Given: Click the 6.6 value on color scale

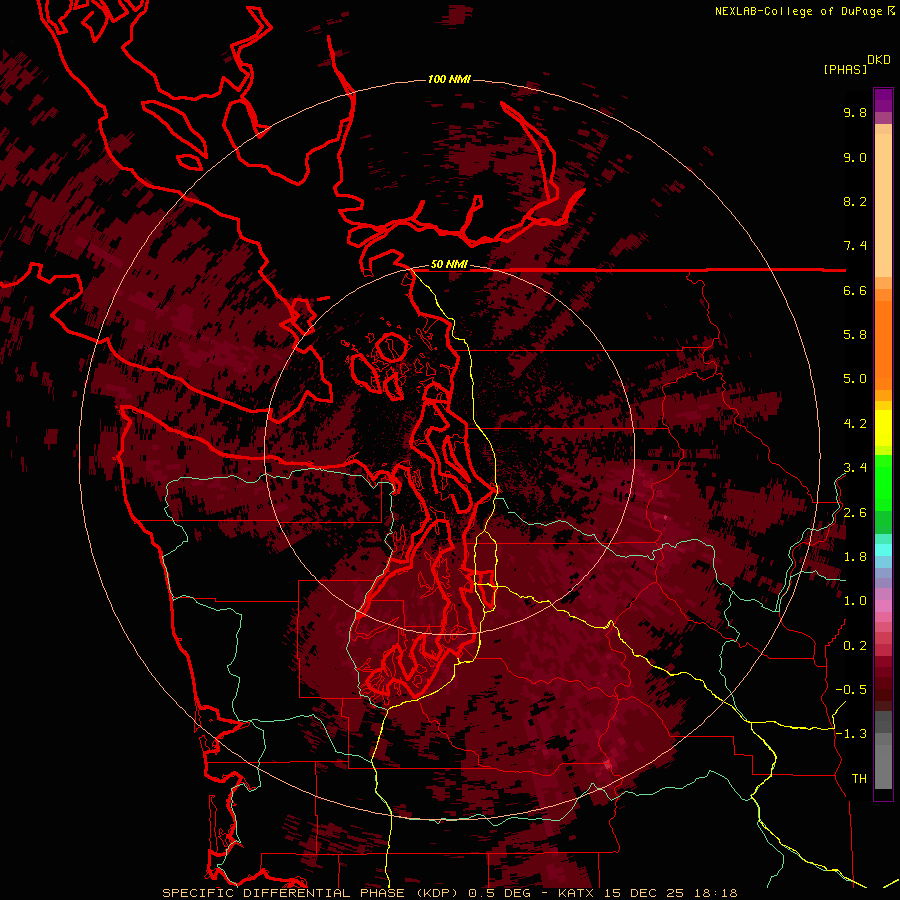Looking at the screenshot, I should (855, 291).
